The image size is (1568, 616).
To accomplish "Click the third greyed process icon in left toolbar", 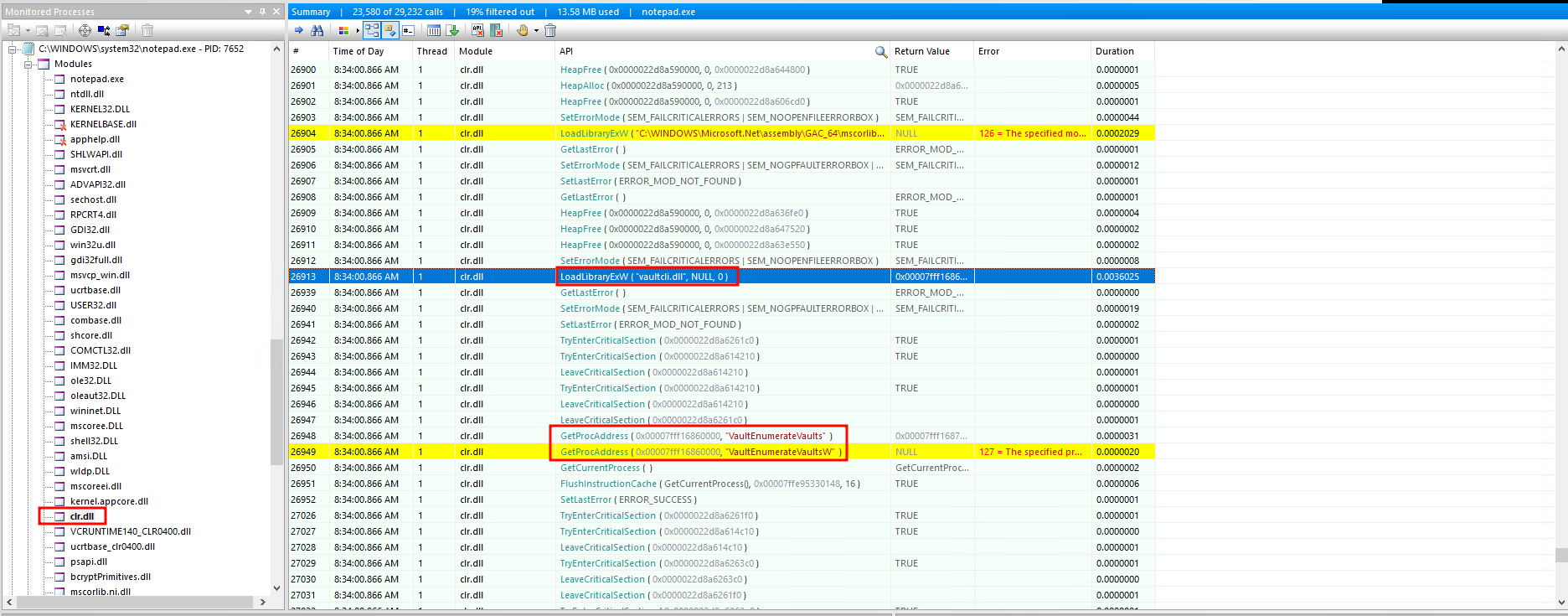I will click(x=60, y=30).
